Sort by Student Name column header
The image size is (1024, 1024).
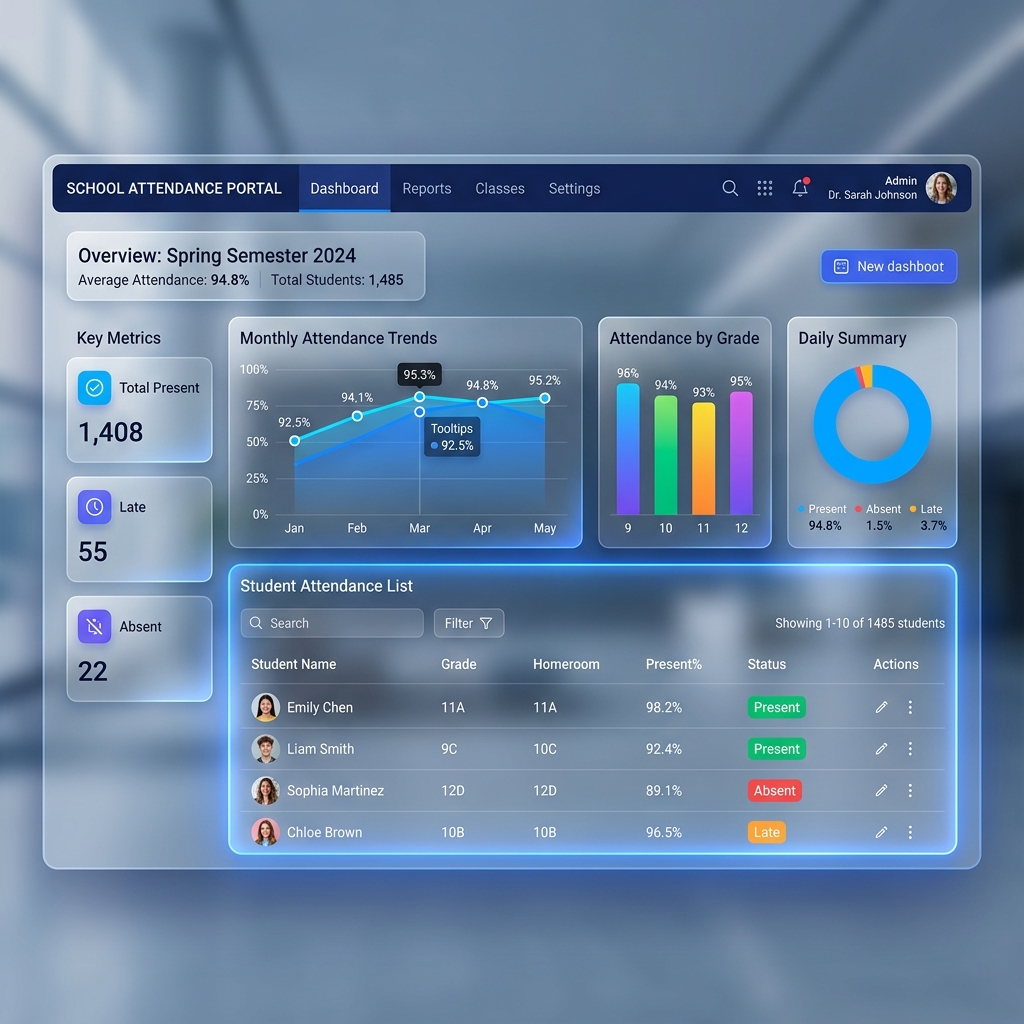294,664
